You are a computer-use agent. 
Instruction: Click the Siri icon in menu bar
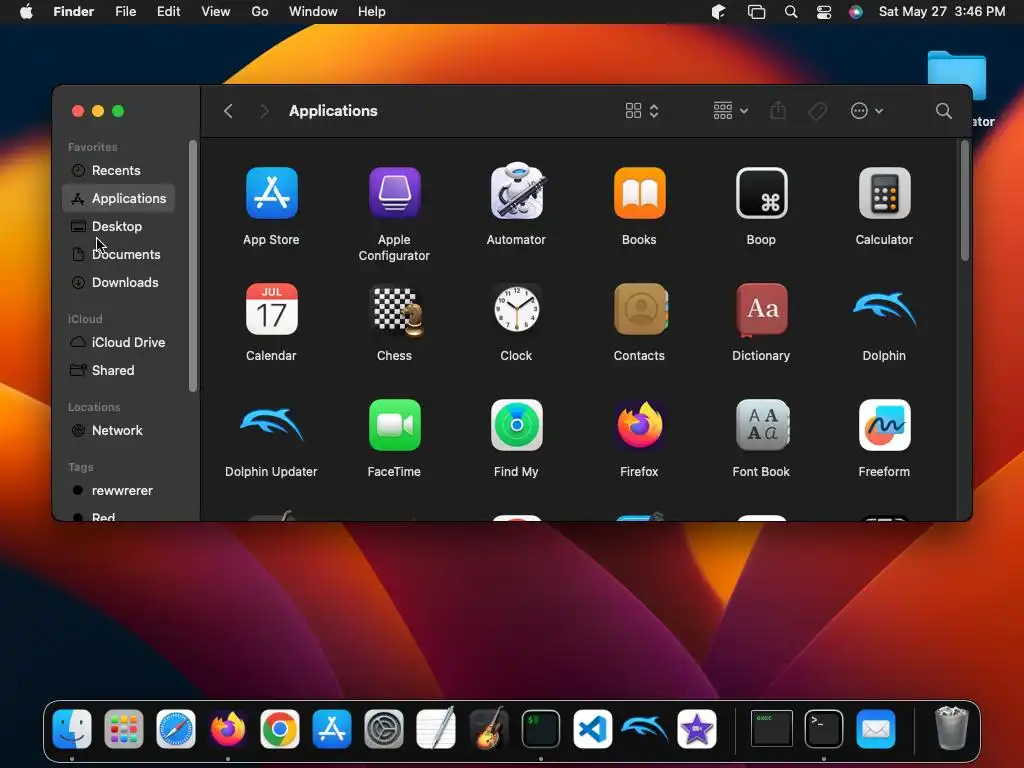pyautogui.click(x=856, y=12)
